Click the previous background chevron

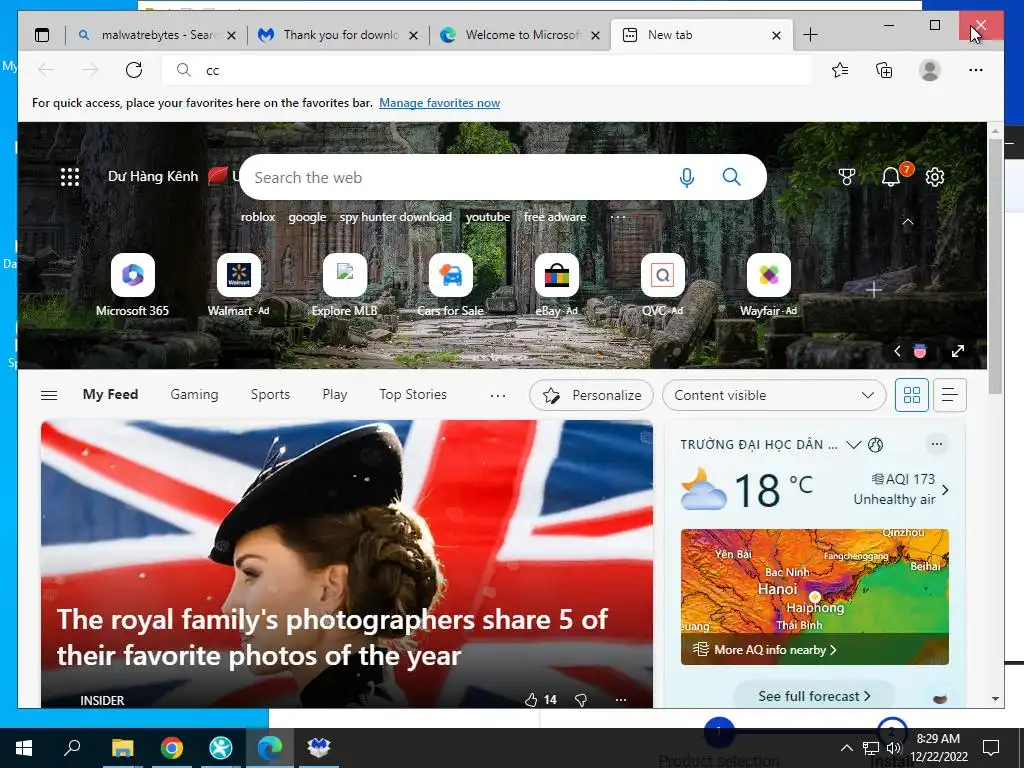[897, 351]
